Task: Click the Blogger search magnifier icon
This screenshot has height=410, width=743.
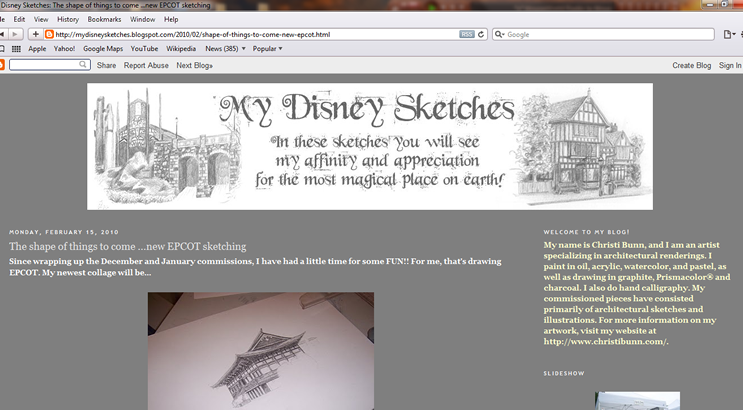Action: [83, 64]
